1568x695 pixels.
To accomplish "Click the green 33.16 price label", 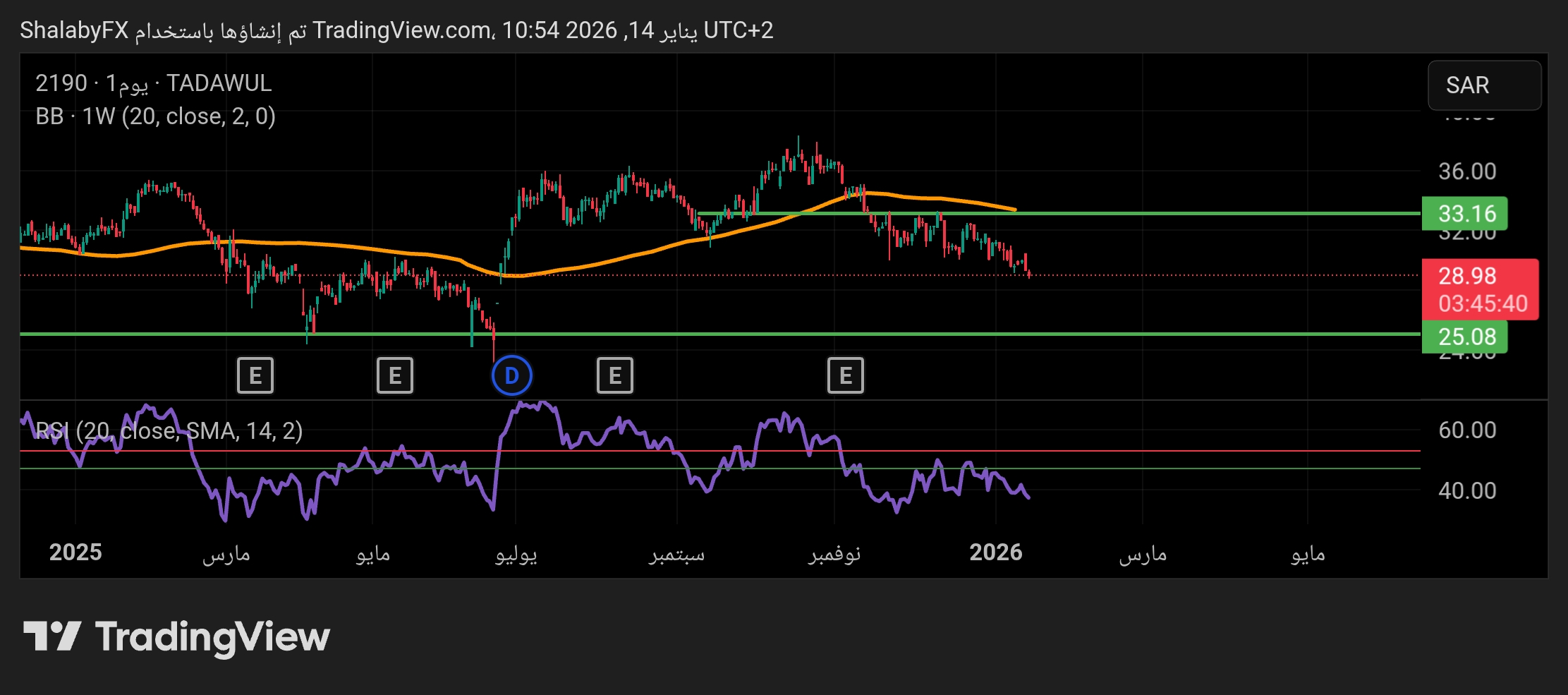I will [1465, 214].
